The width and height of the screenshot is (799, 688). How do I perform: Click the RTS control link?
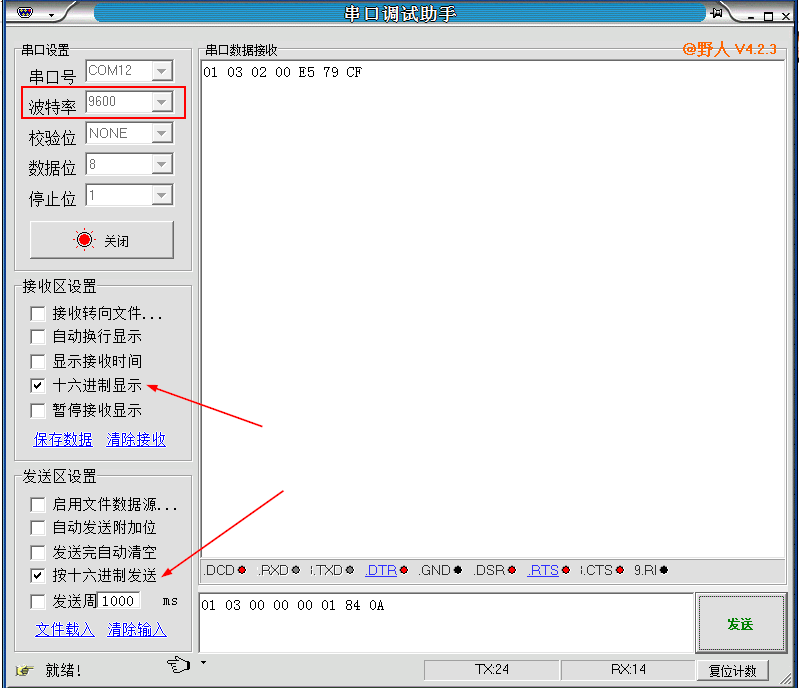(543, 570)
